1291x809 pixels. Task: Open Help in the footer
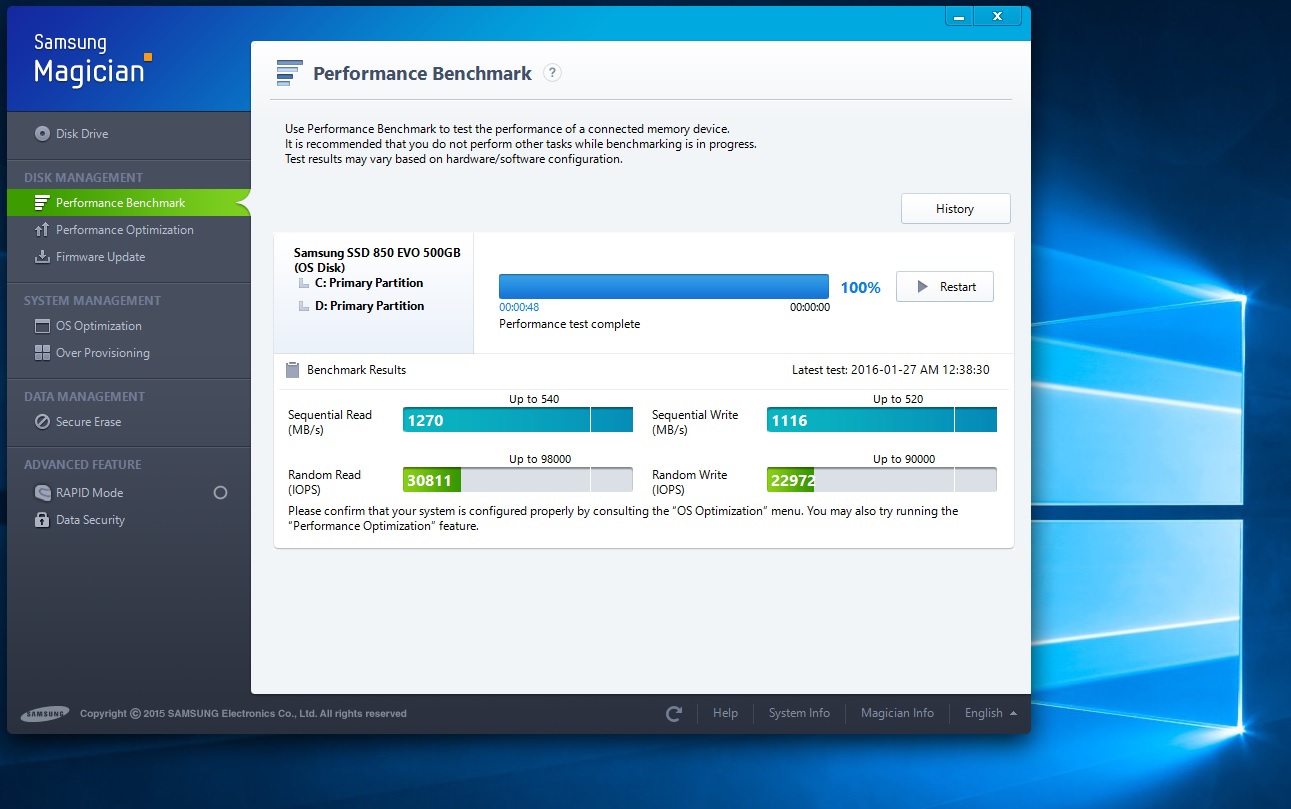725,713
